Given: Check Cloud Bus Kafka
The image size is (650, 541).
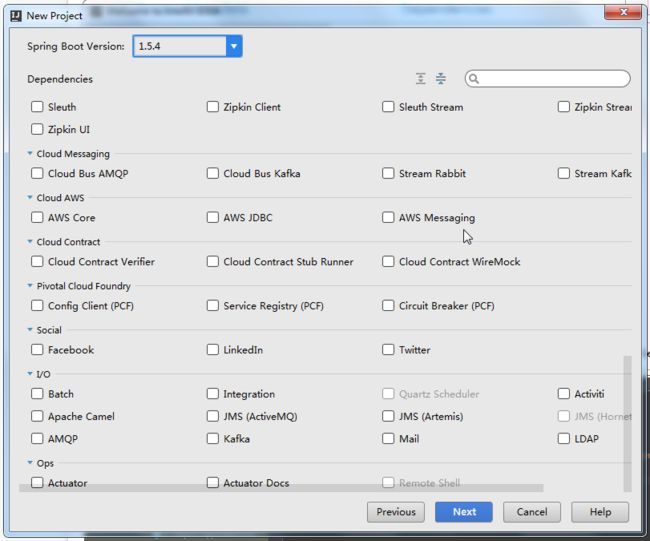Looking at the screenshot, I should [213, 173].
